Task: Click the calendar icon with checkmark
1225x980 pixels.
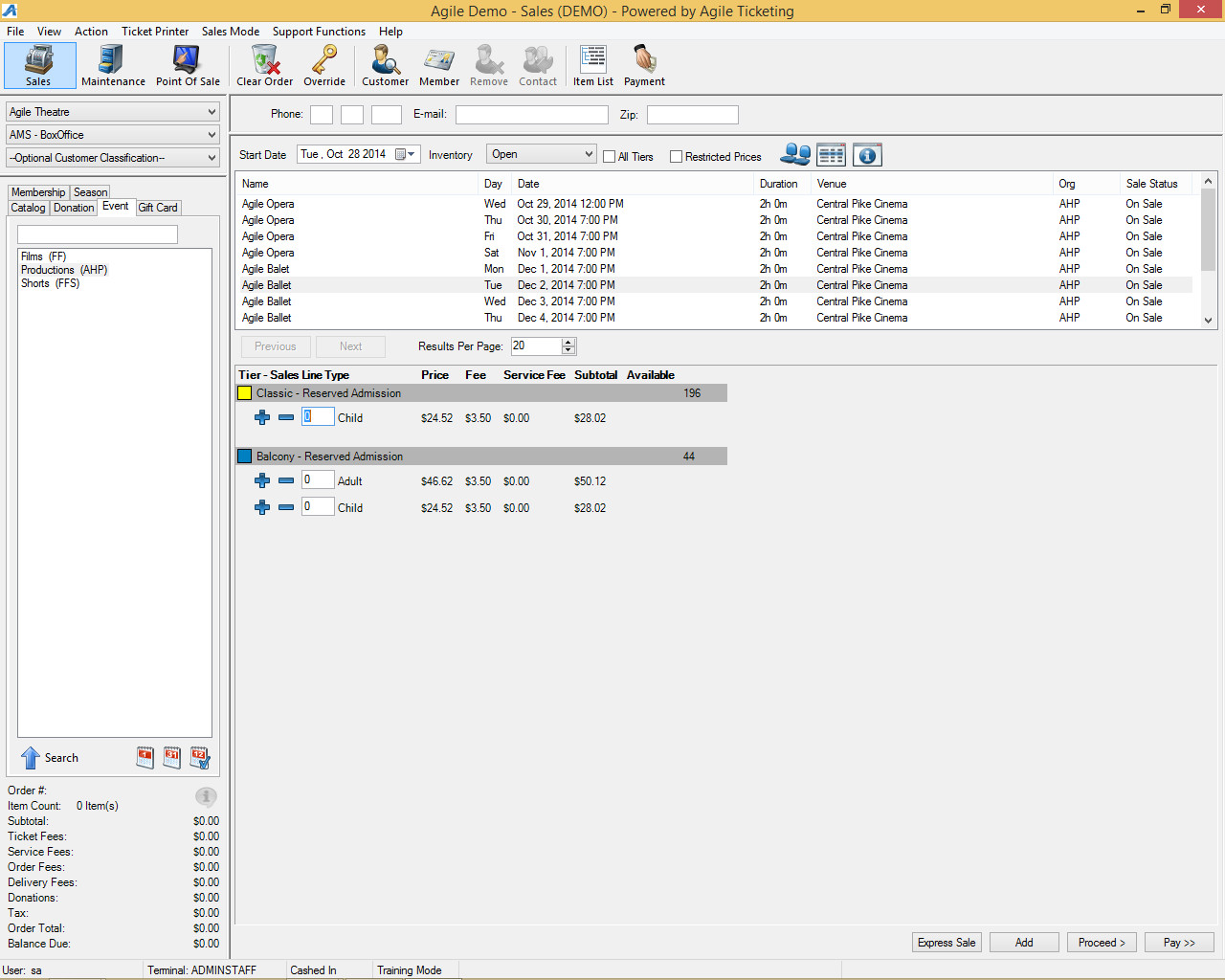Action: click(x=200, y=758)
